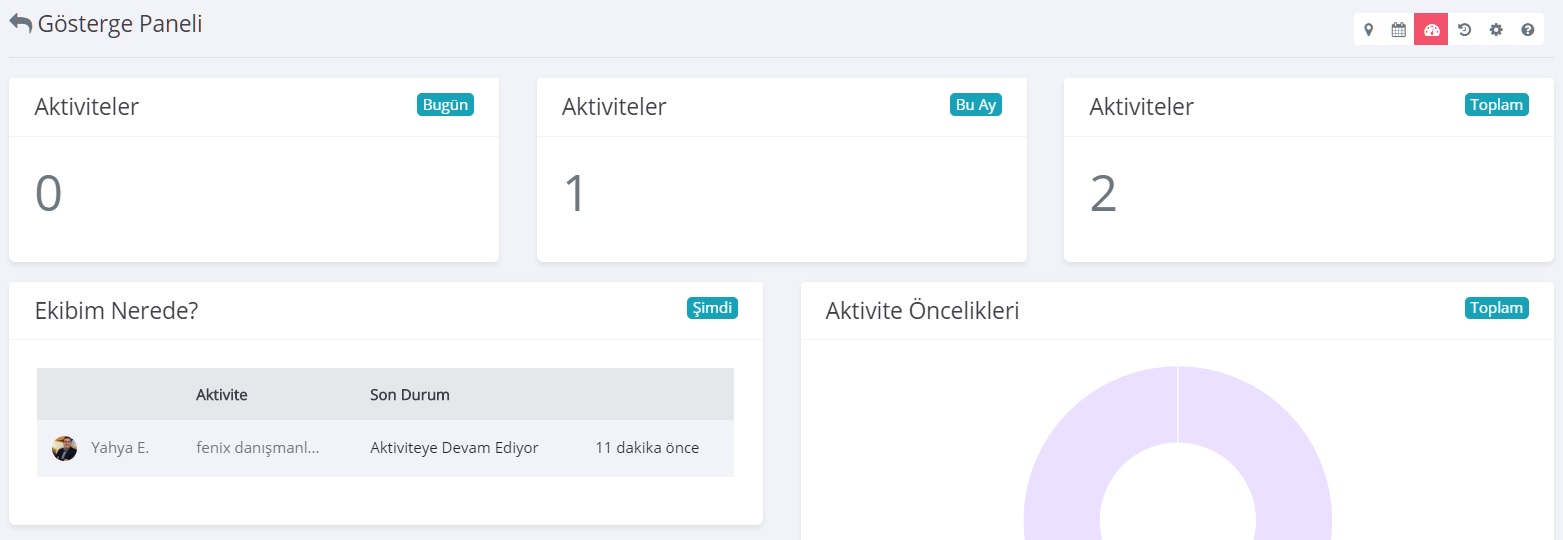
Task: Click Toplam badge on Aktivite Öncelikleri
Action: tap(1496, 308)
